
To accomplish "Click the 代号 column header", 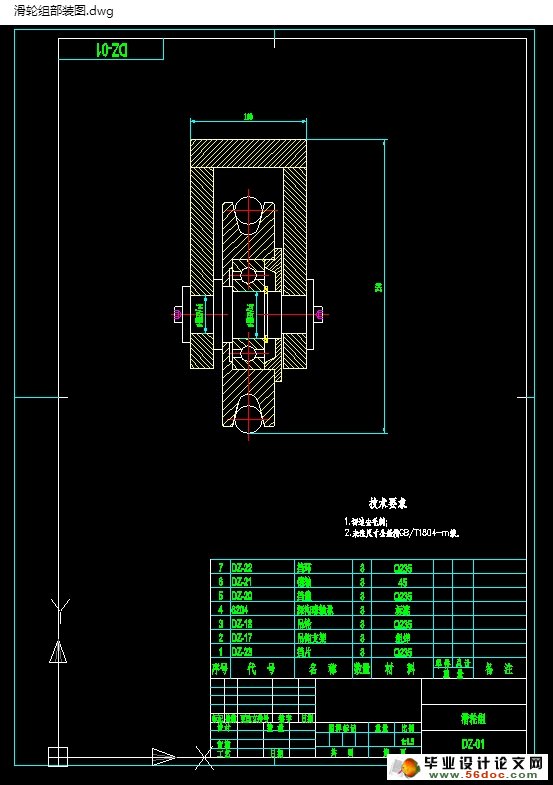I will pyautogui.click(x=262, y=669).
